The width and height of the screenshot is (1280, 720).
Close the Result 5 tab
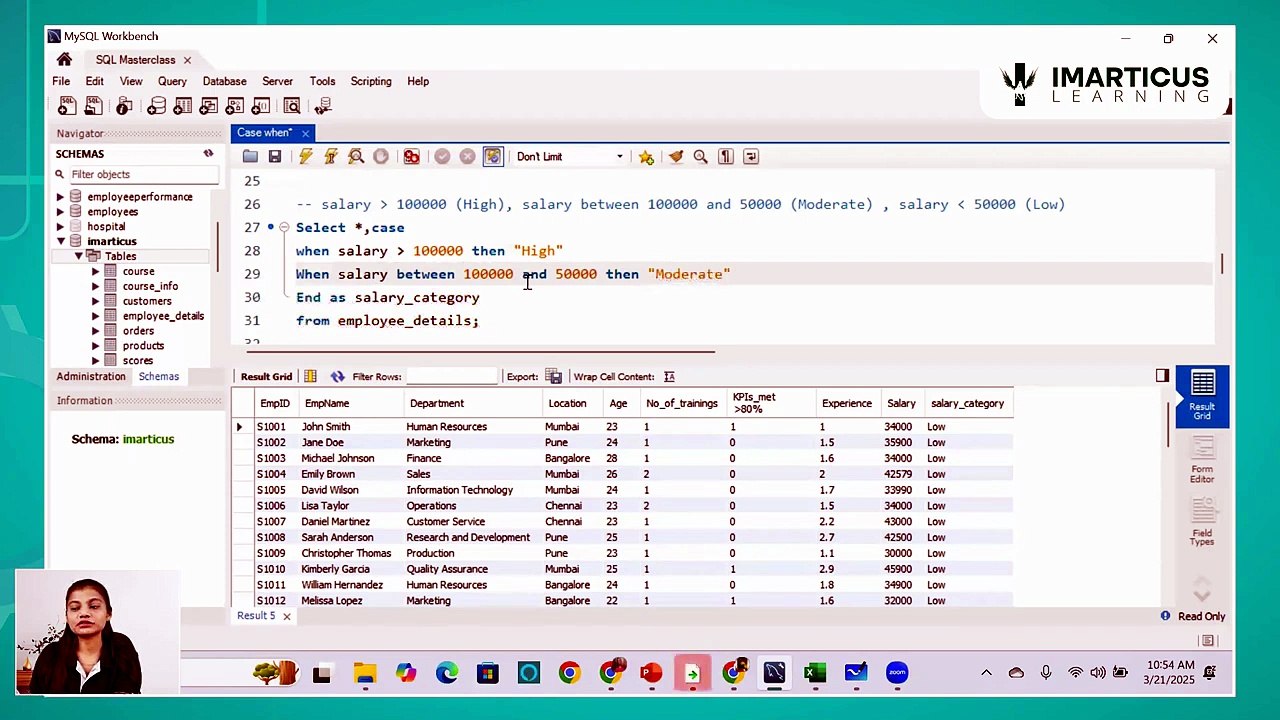point(286,616)
